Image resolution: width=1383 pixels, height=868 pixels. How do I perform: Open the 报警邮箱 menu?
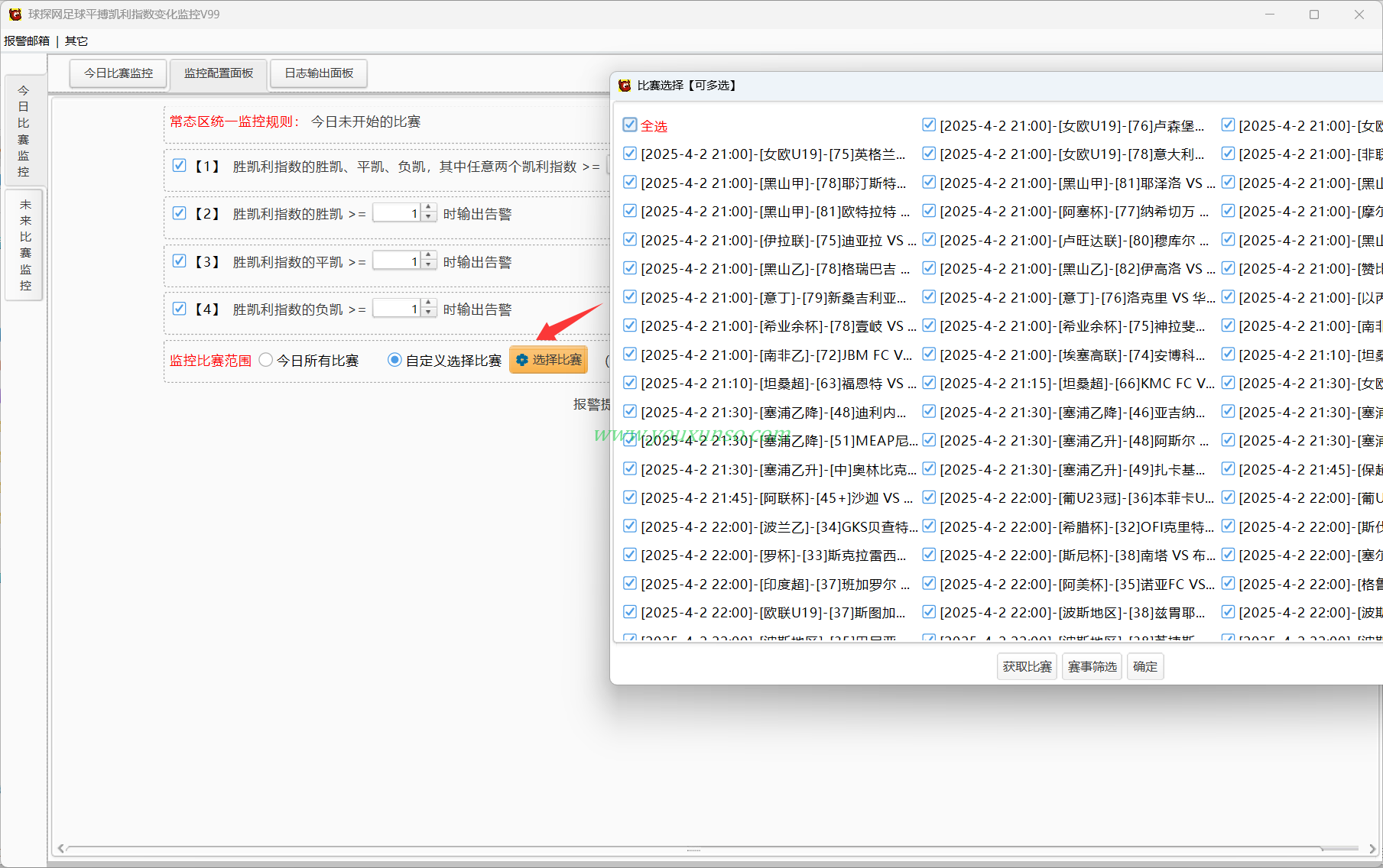(x=27, y=41)
